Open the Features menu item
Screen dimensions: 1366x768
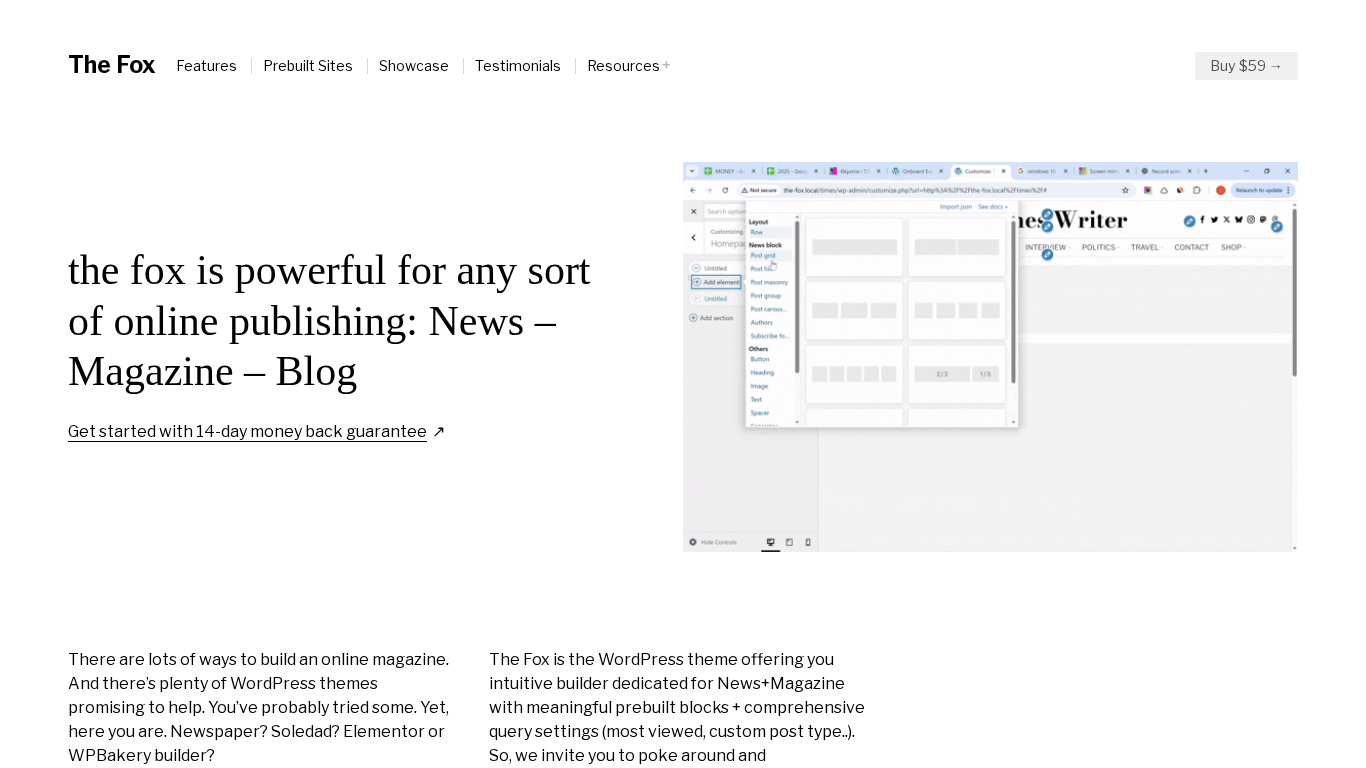click(206, 66)
